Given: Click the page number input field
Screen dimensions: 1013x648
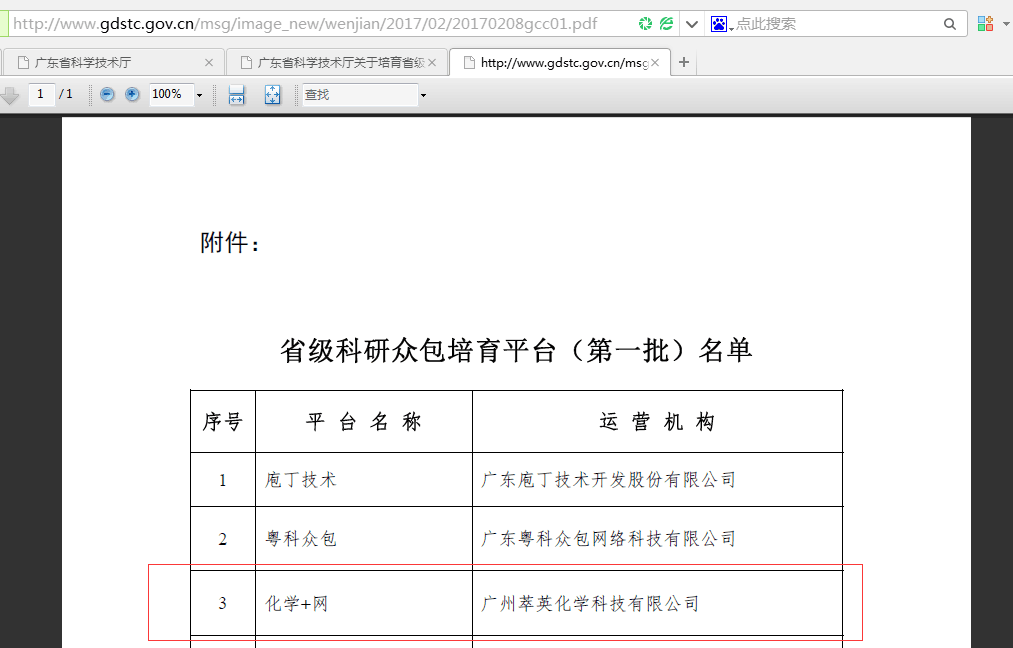Looking at the screenshot, I should (41, 94).
